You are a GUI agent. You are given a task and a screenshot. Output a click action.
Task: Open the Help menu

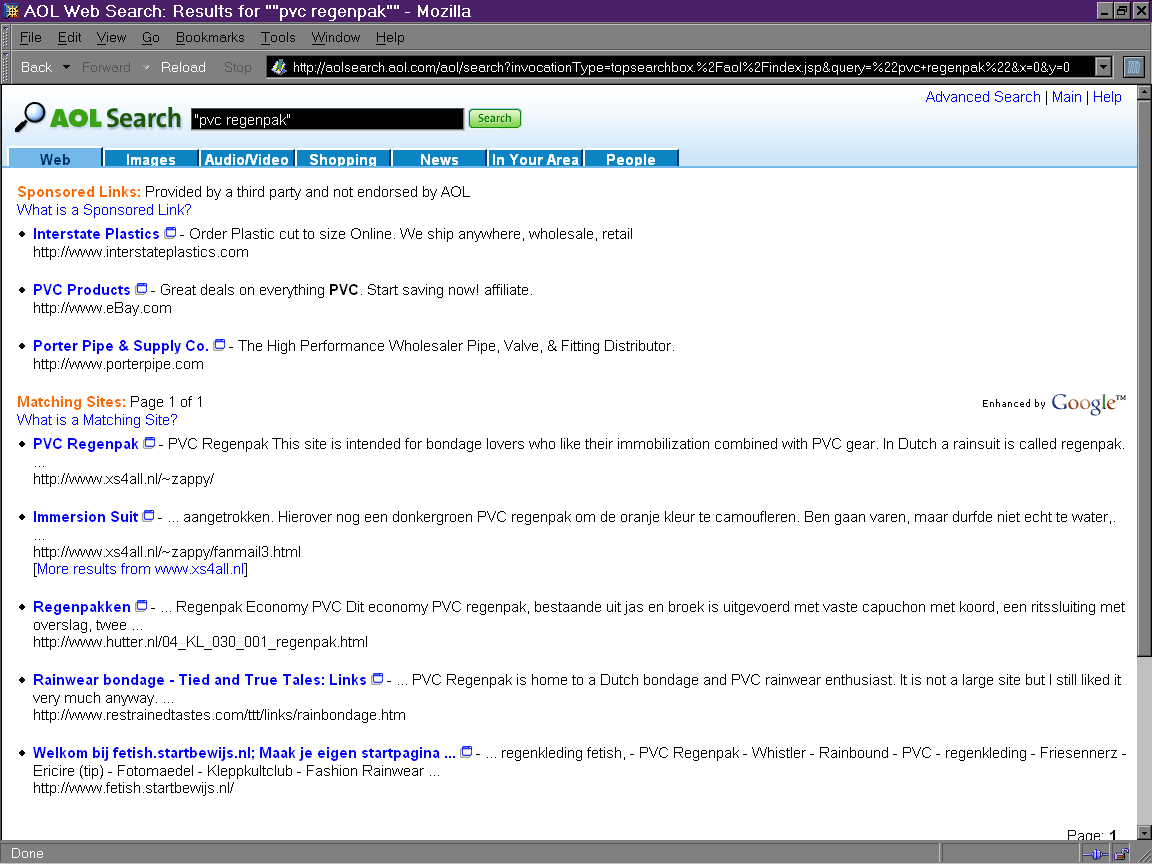coord(390,37)
